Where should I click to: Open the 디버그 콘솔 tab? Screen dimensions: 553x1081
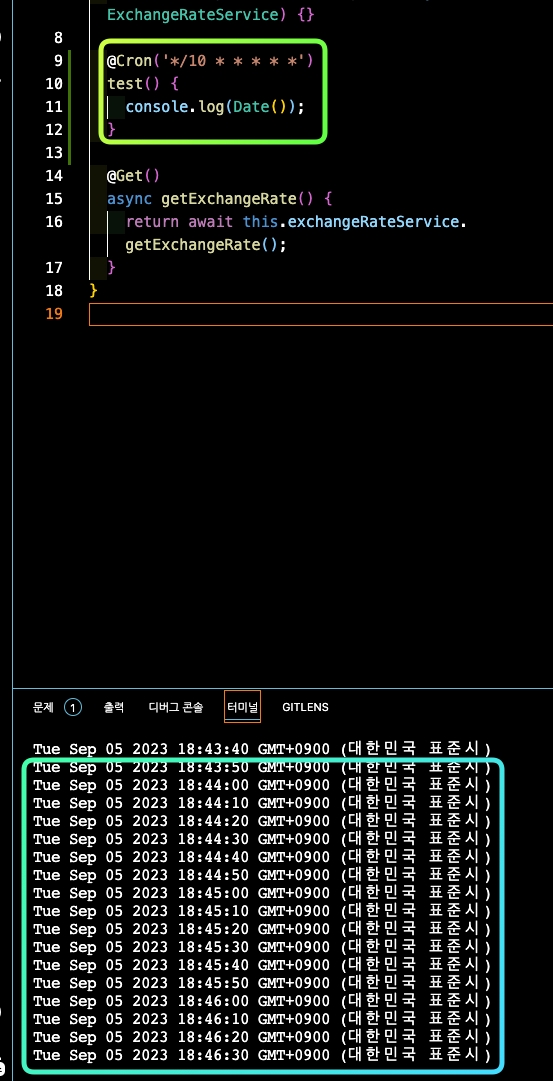click(x=176, y=707)
